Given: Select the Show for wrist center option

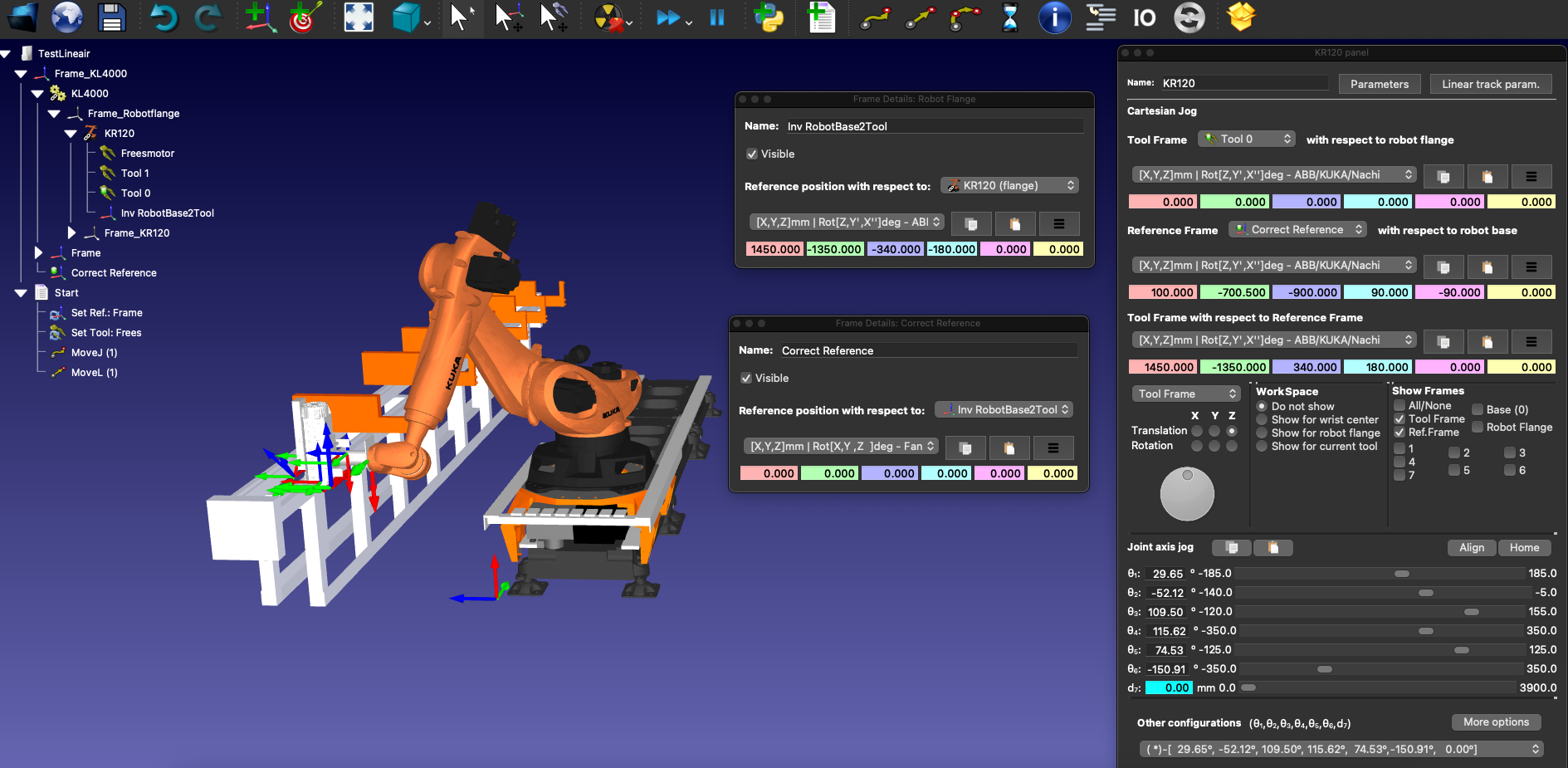Looking at the screenshot, I should 1262,420.
